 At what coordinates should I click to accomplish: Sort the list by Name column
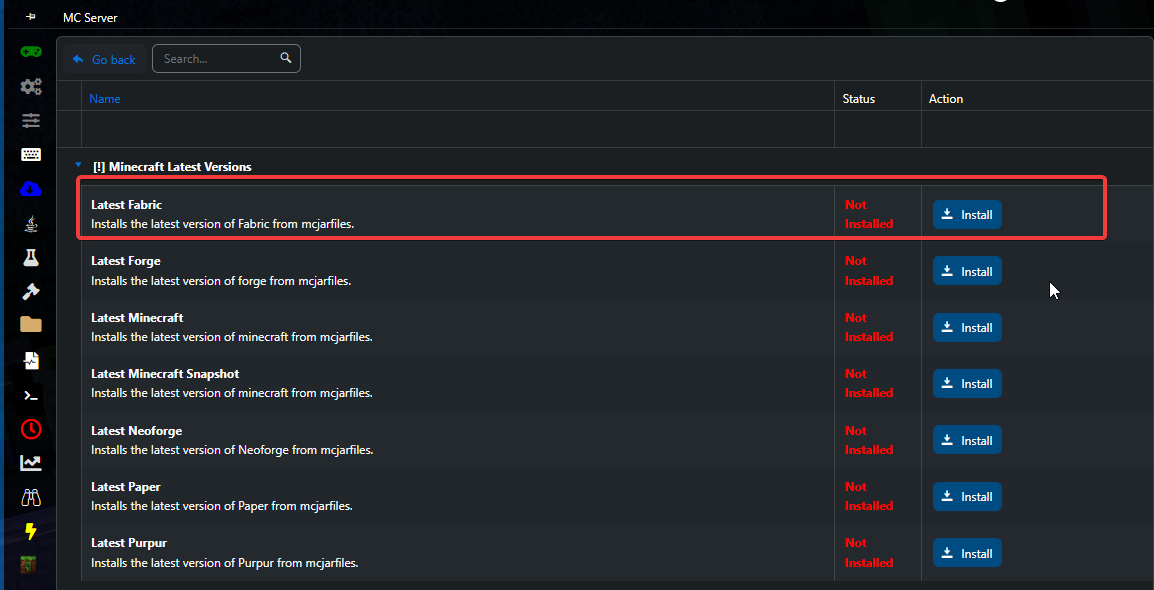105,99
